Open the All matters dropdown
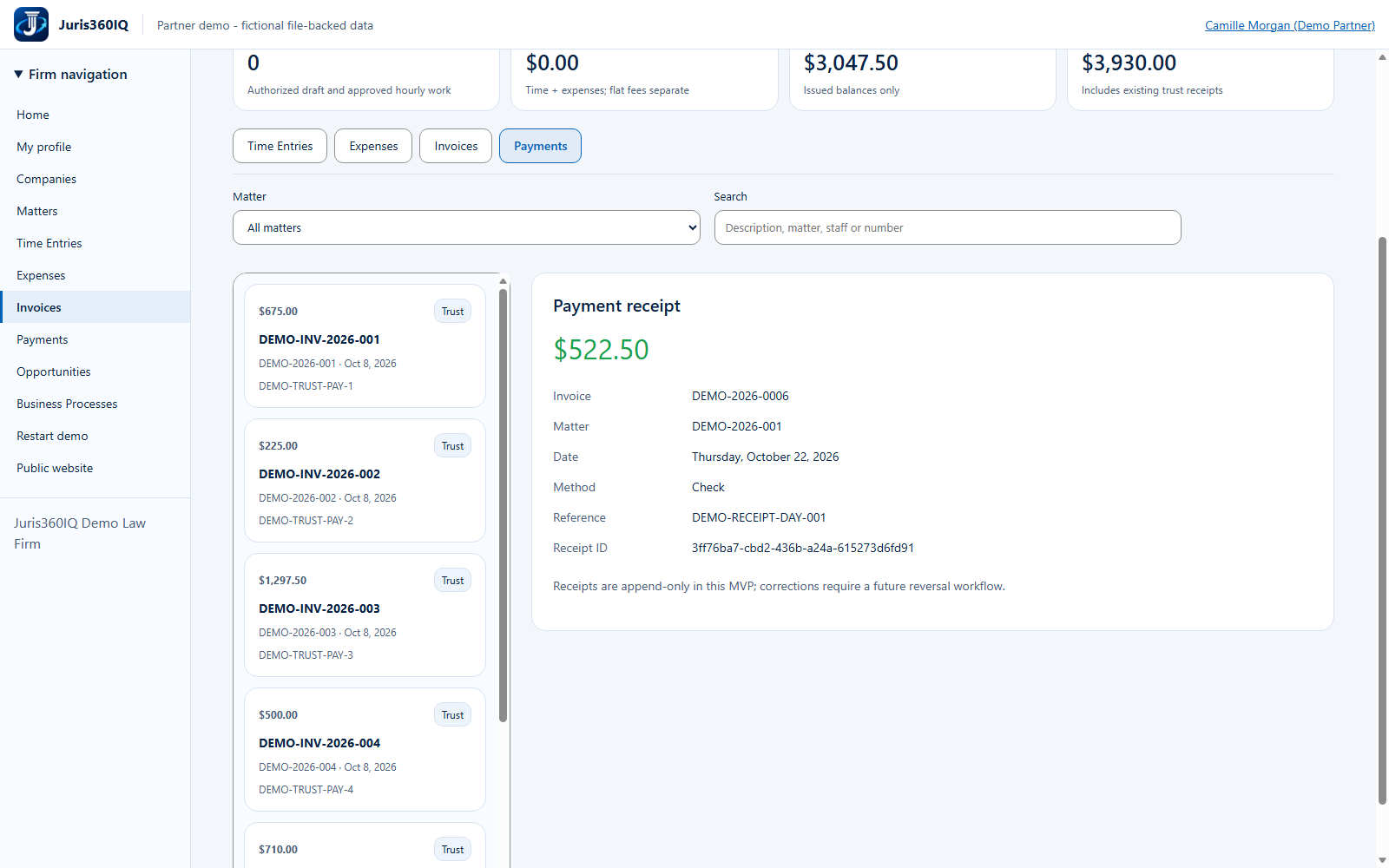 click(x=466, y=227)
